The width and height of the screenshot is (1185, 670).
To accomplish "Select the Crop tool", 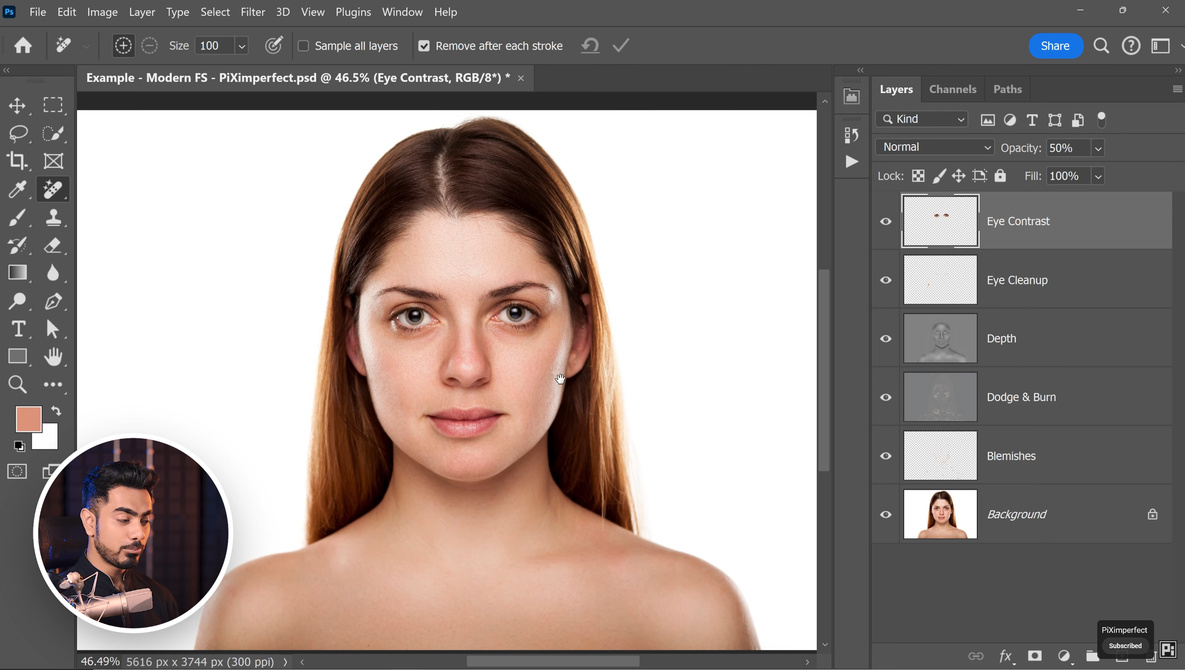I will [18, 161].
